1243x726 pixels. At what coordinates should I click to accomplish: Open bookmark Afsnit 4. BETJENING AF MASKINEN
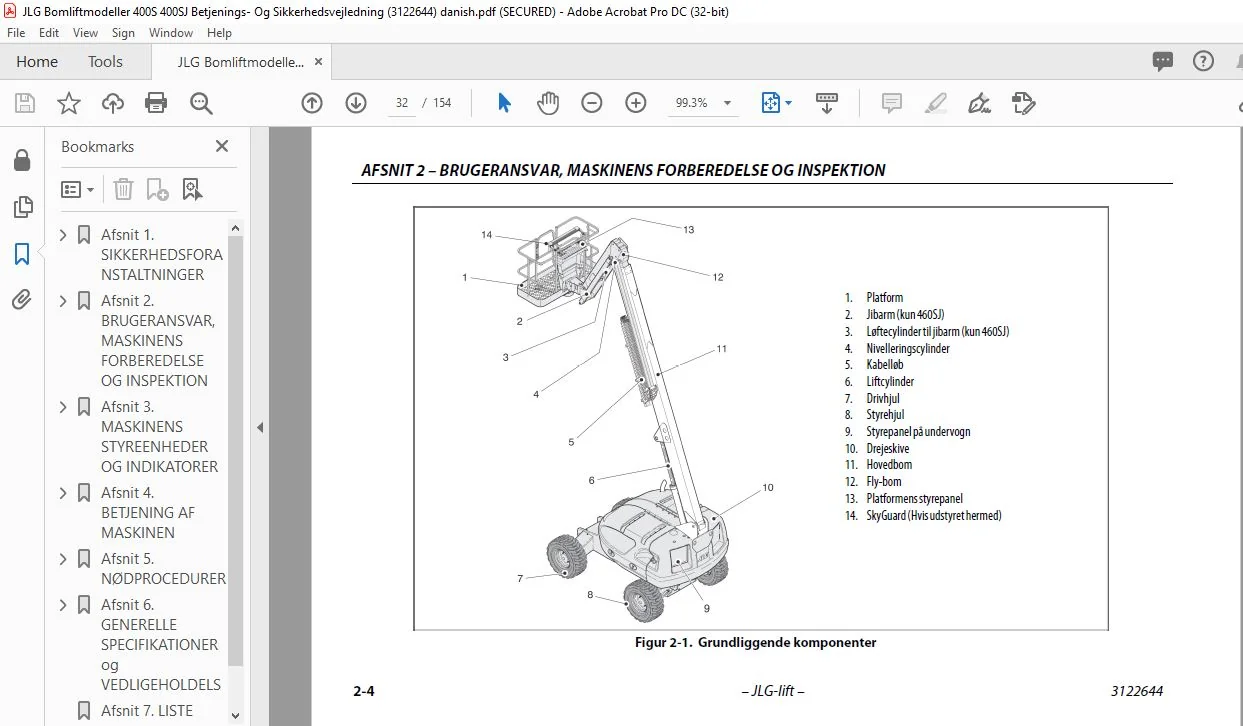click(x=148, y=513)
